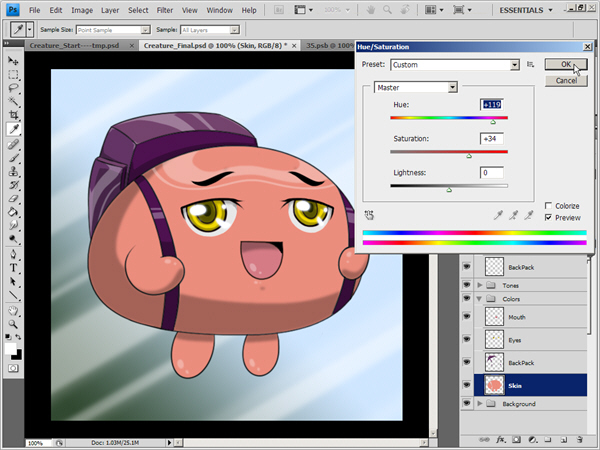
Task: Uncheck the Preview checkbox
Action: tap(548, 217)
